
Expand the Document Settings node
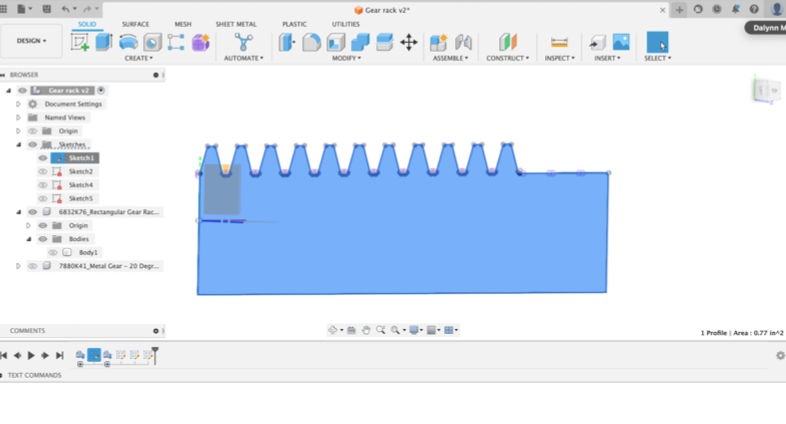click(x=18, y=104)
